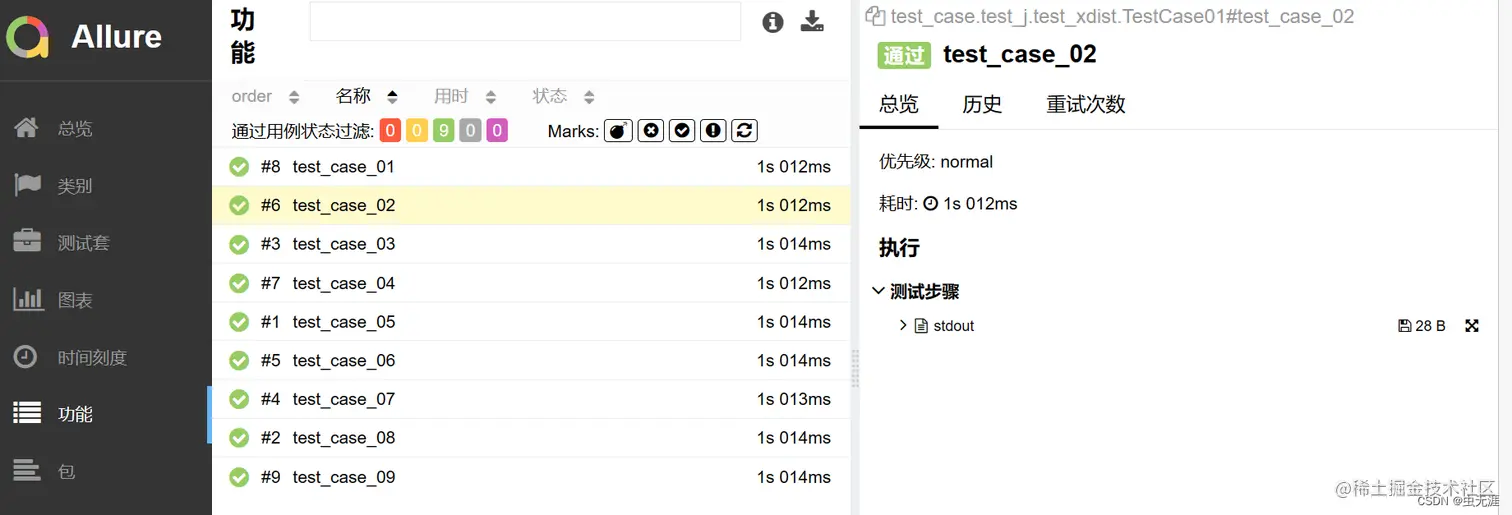Switch to the 重试次数 retries tab
The image size is (1512, 515).
(1086, 104)
